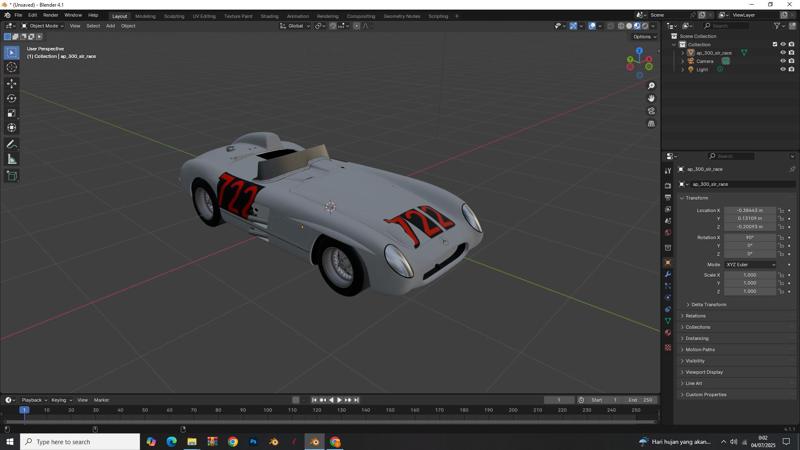Open the Tool properties tab
The image size is (800, 450).
point(668,171)
